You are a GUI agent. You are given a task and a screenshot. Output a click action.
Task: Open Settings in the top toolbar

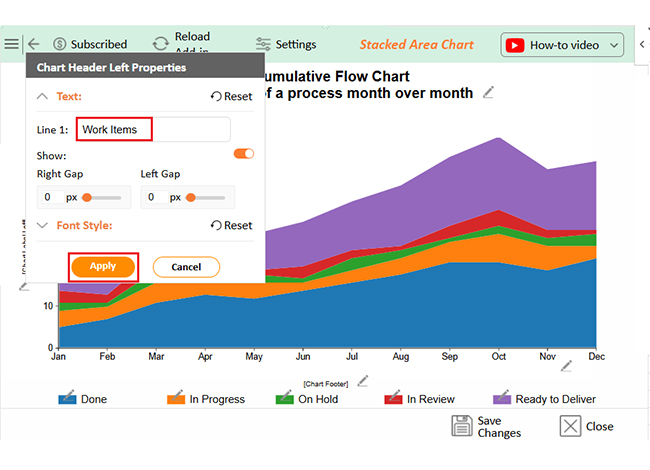[x=286, y=44]
